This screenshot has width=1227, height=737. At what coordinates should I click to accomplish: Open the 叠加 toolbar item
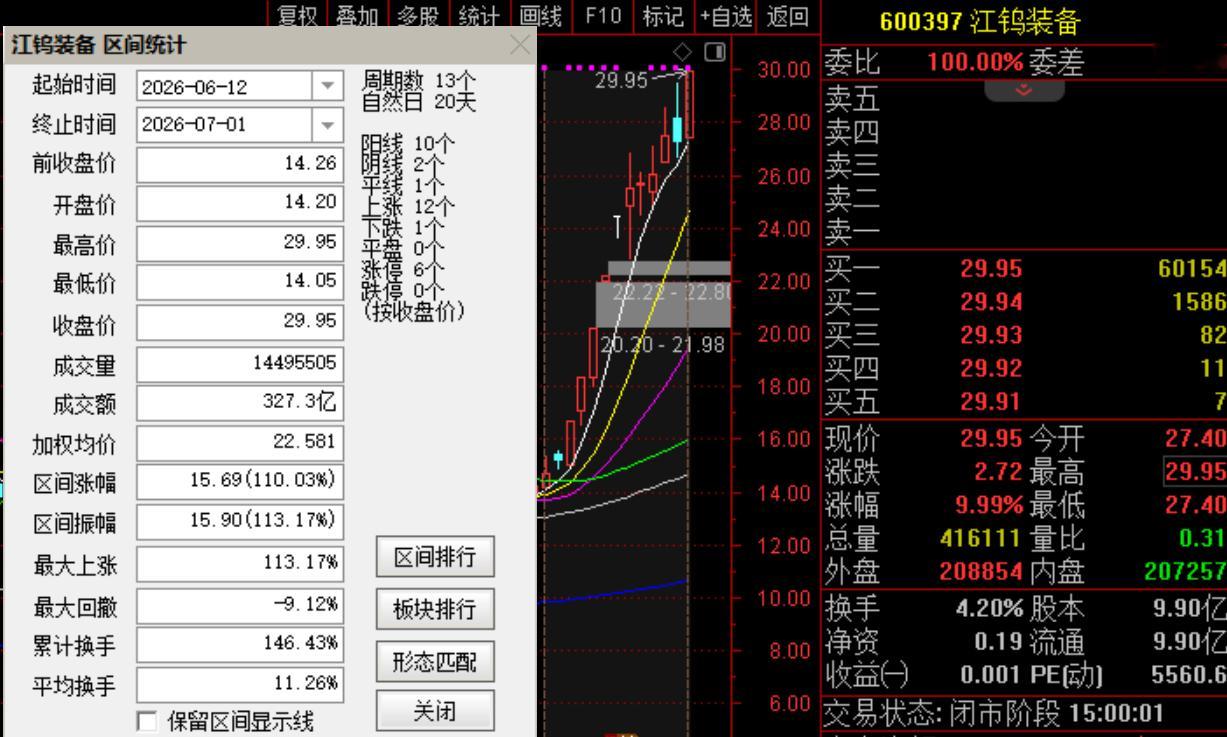pyautogui.click(x=358, y=15)
